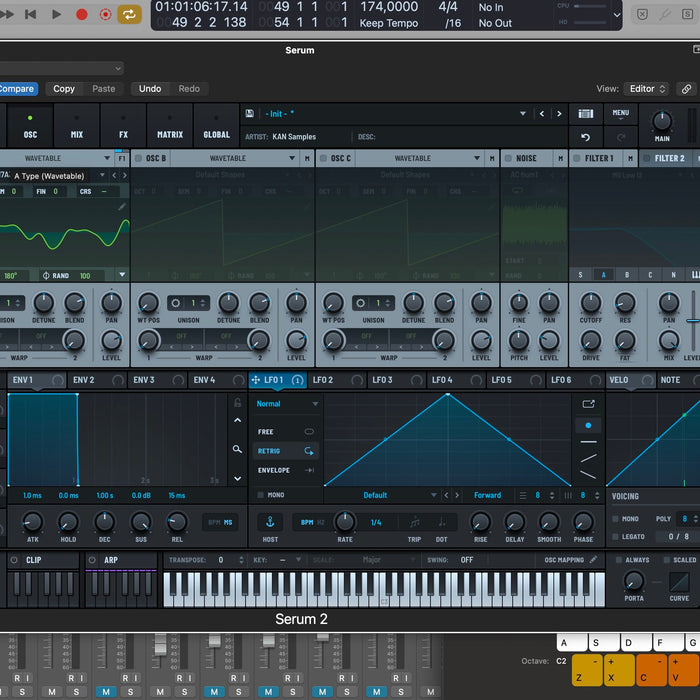Switch to the FX tab
This screenshot has height=700, width=700.
pyautogui.click(x=123, y=126)
